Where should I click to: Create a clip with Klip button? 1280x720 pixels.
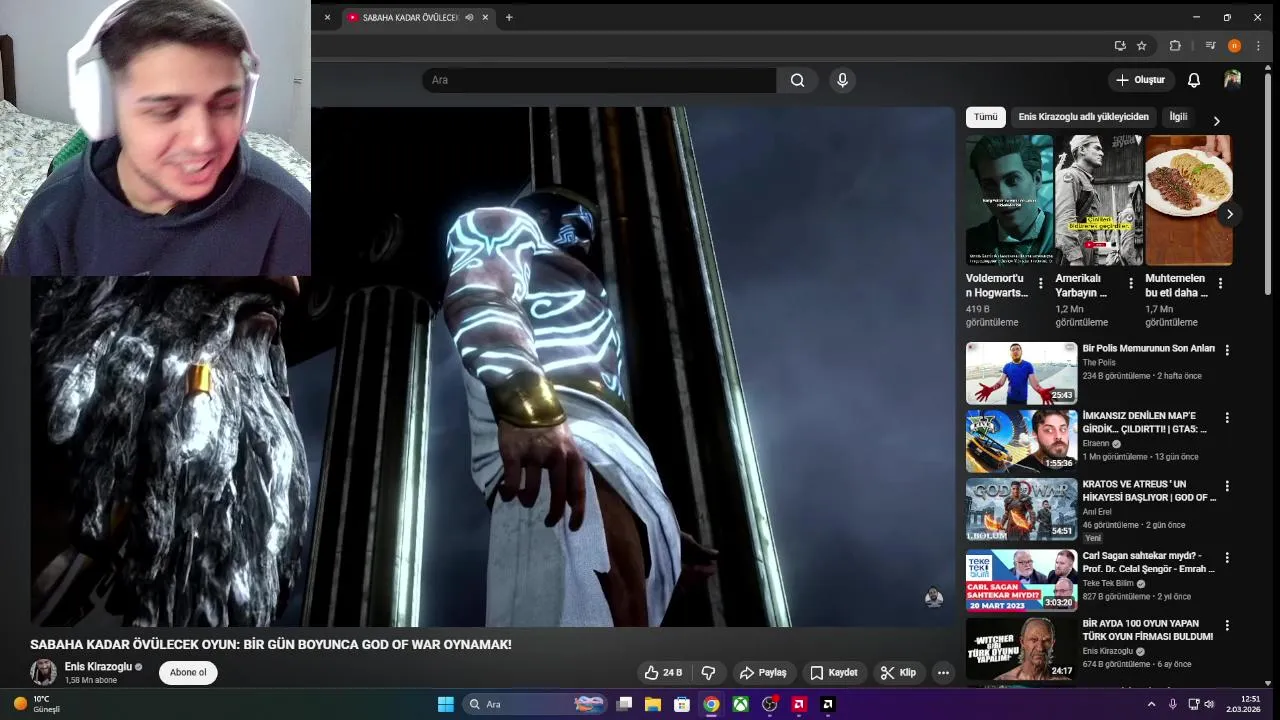[898, 673]
